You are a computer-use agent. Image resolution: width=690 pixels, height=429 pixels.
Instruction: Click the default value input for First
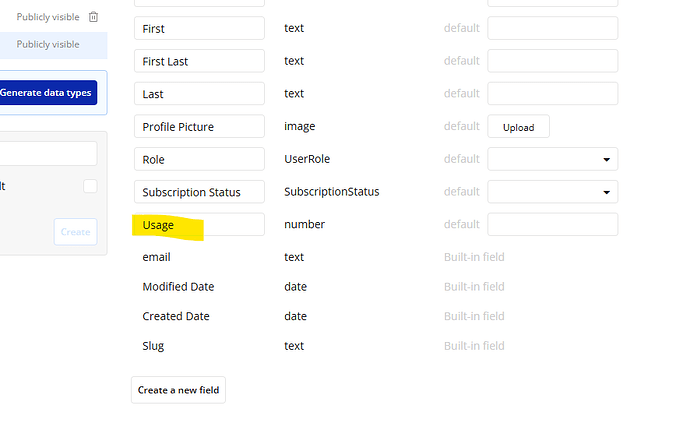pyautogui.click(x=552, y=29)
